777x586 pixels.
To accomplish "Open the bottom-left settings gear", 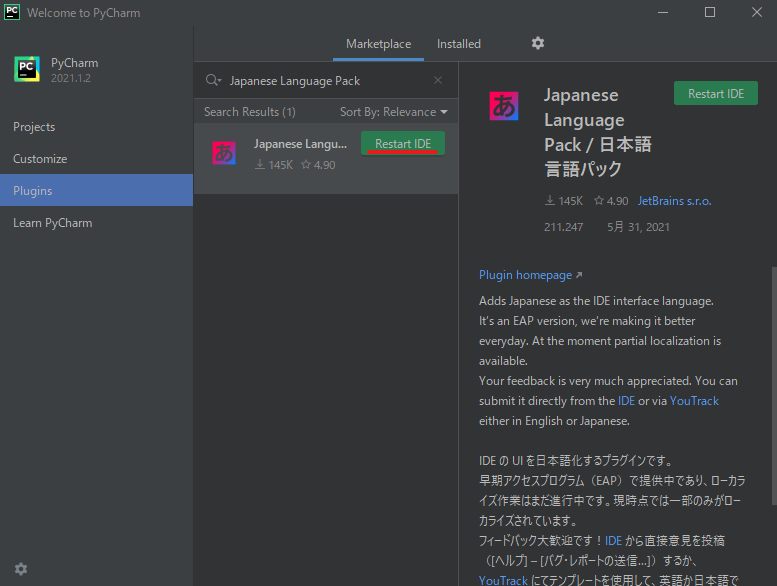I will (x=21, y=569).
